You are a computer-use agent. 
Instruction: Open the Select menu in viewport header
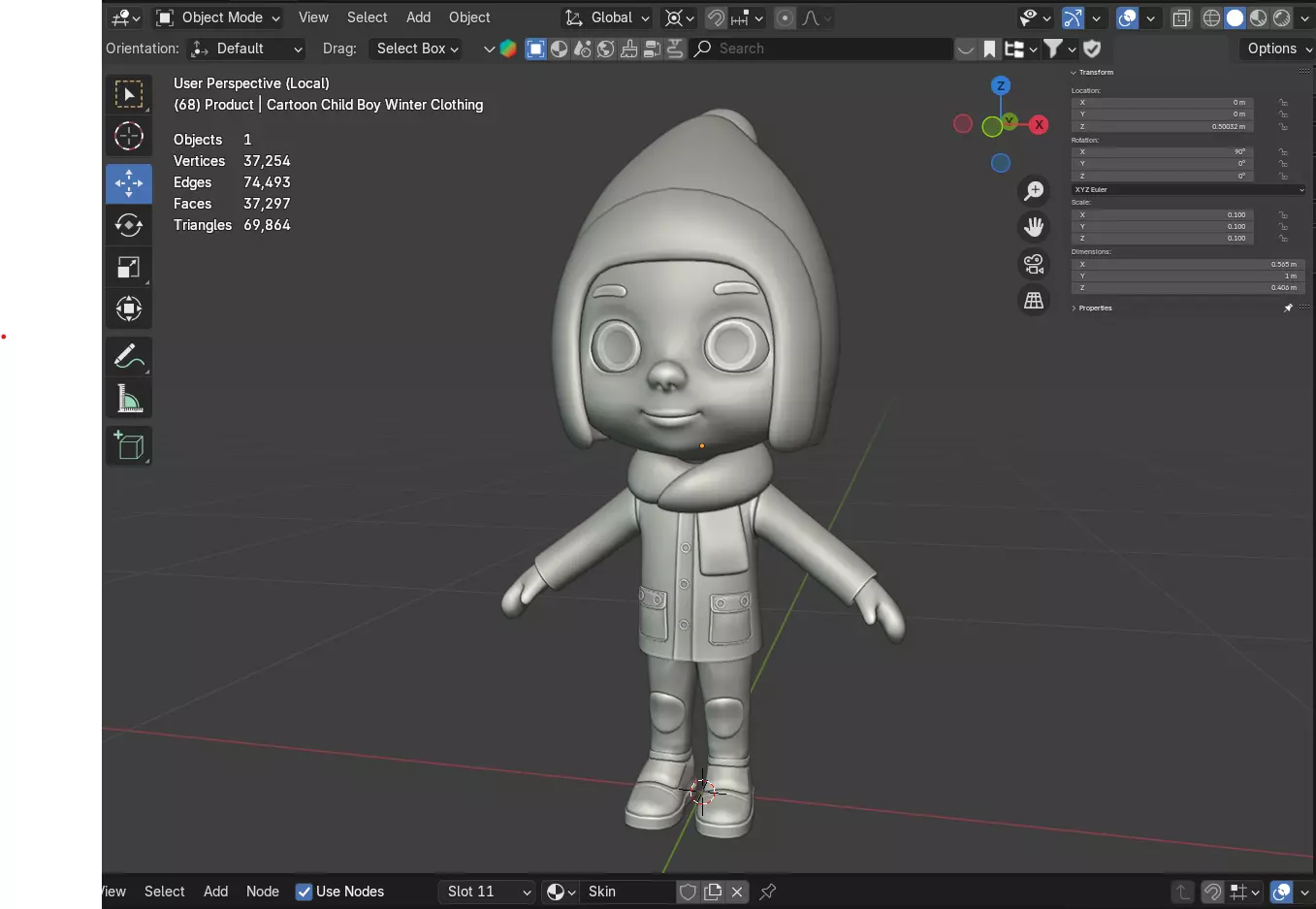coord(367,17)
